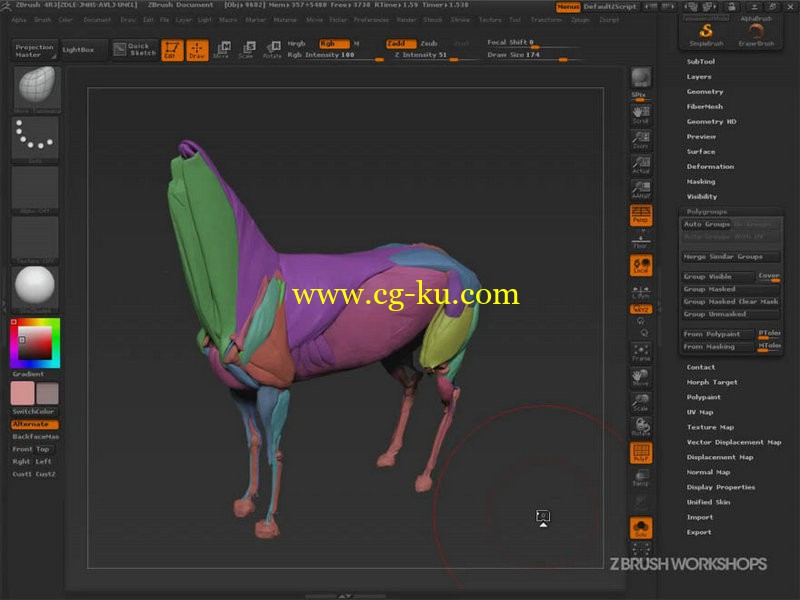
Task: Click the Draw Size slider
Action: (532, 55)
